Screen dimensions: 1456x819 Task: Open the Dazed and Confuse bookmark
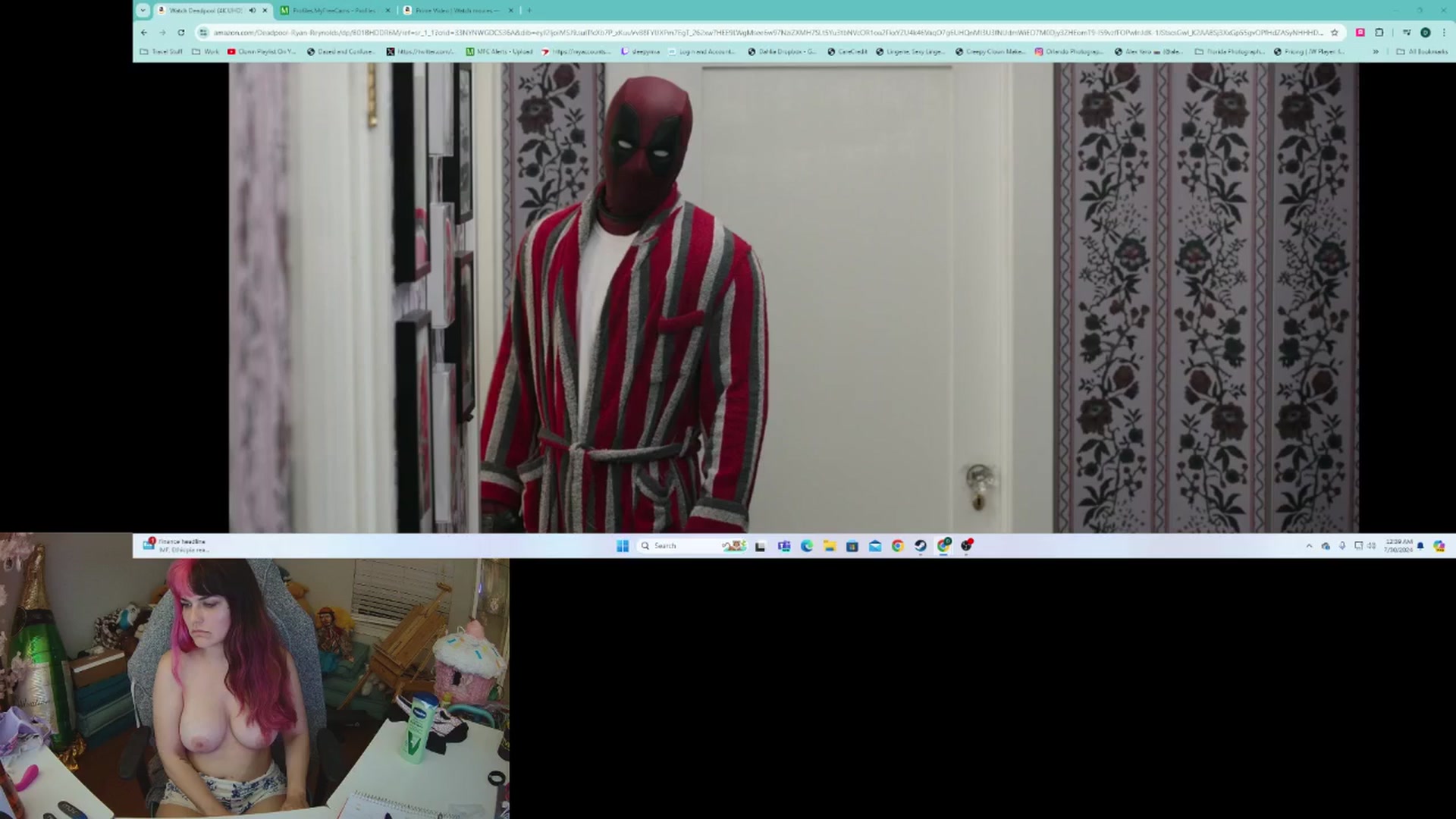click(341, 52)
